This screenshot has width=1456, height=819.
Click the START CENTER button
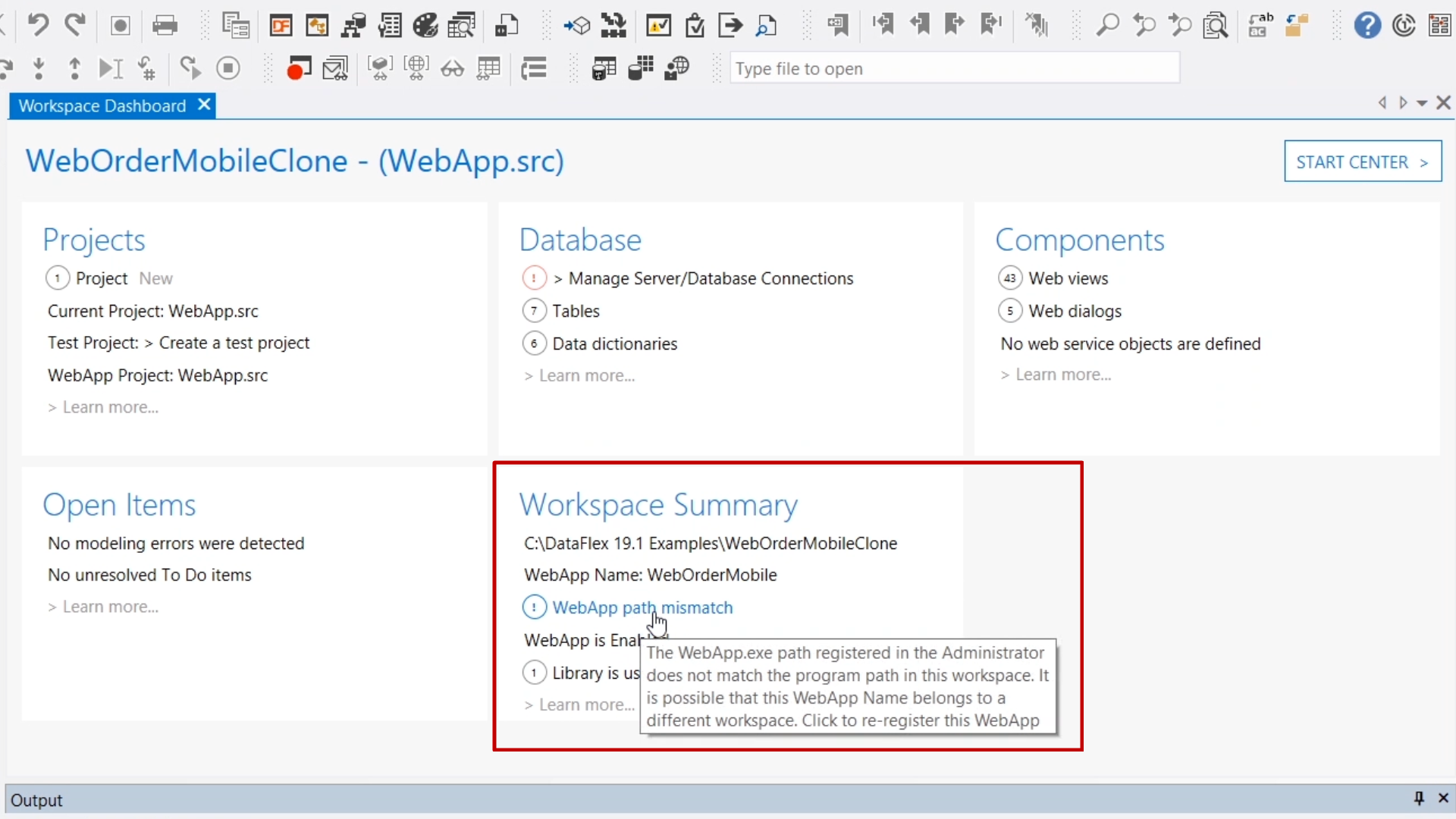(x=1362, y=162)
